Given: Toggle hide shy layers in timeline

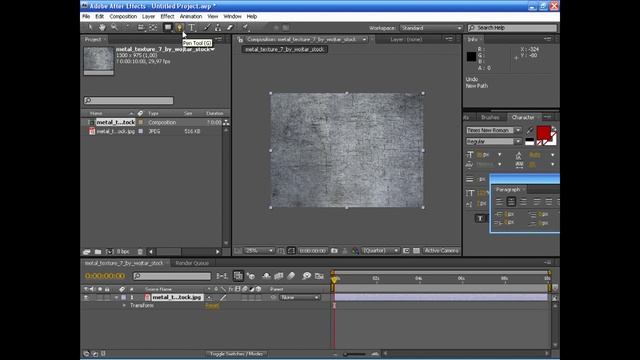Looking at the screenshot, I should [x=266, y=276].
